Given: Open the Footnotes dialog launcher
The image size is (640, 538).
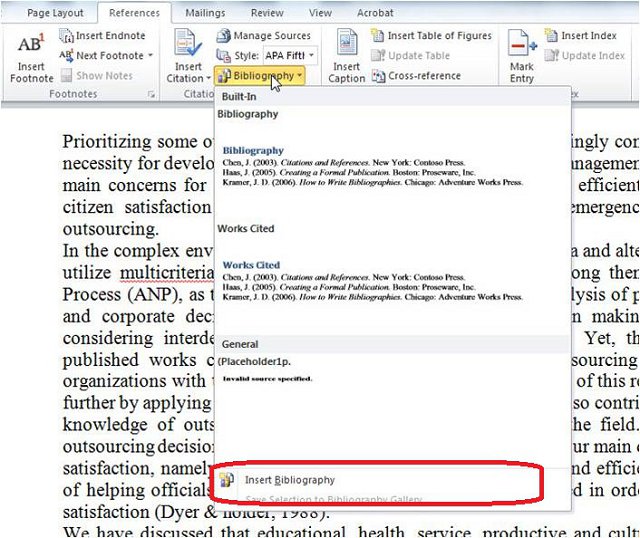Looking at the screenshot, I should tap(152, 95).
